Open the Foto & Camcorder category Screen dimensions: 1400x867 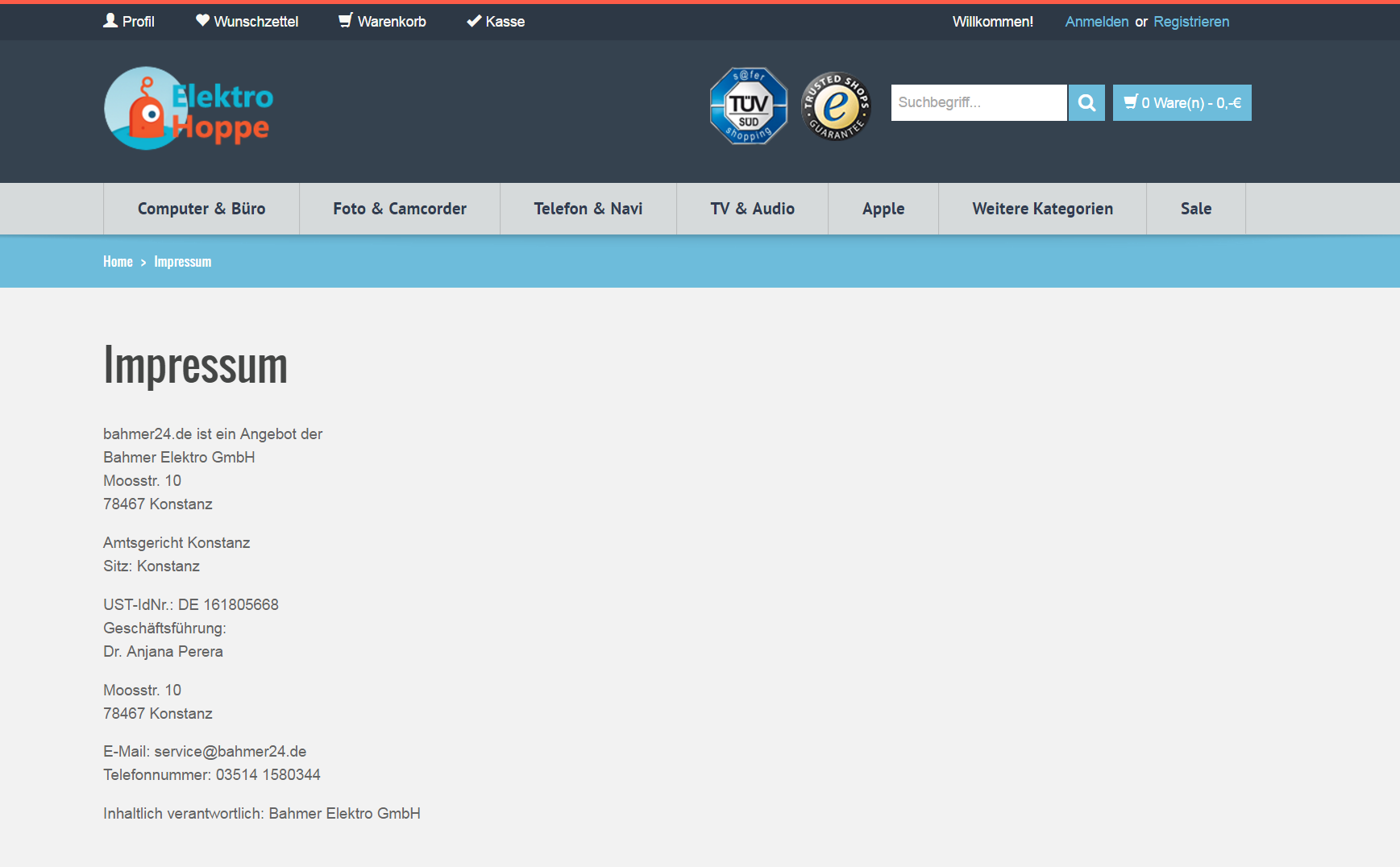(x=400, y=209)
